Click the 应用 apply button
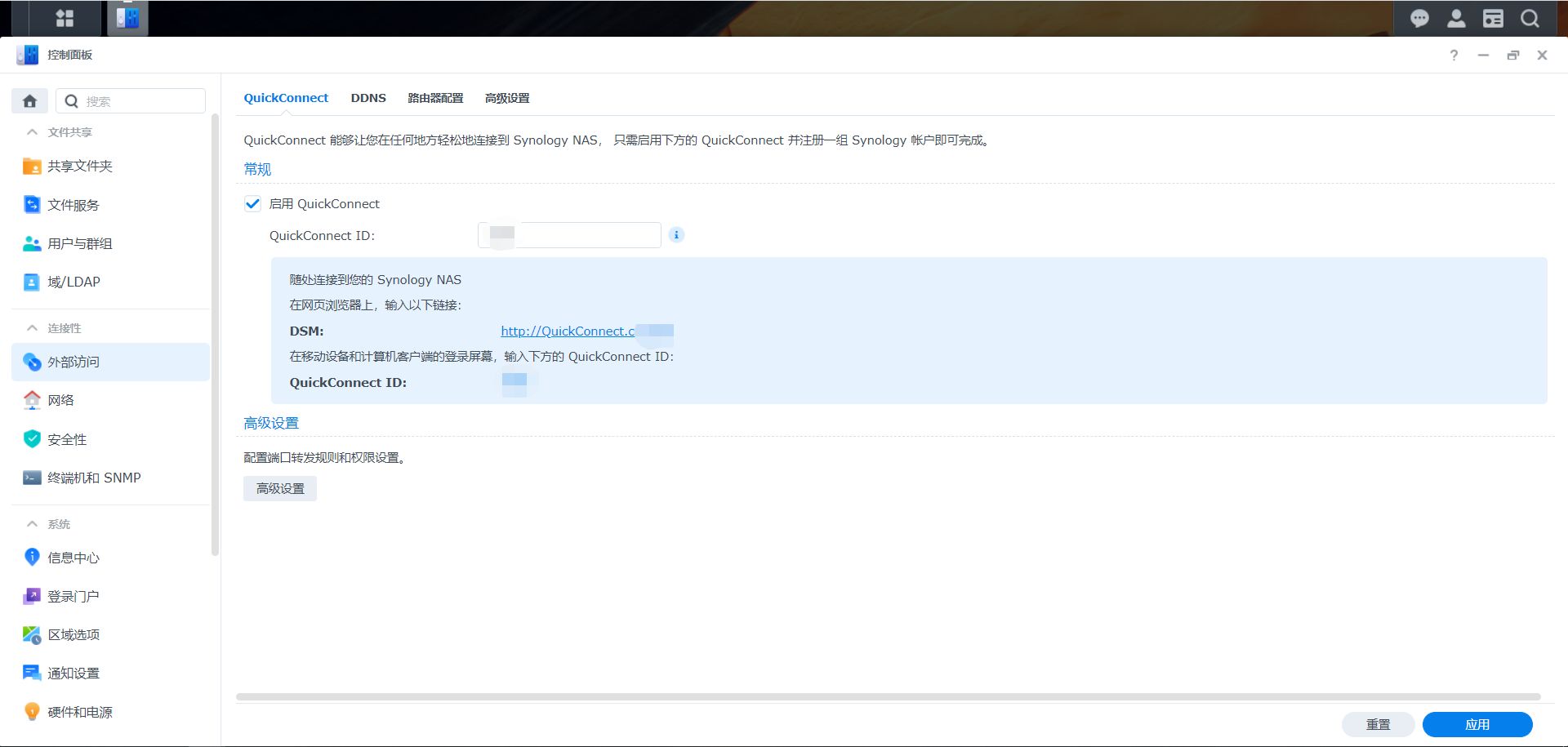The width and height of the screenshot is (1568, 747). [1477, 724]
